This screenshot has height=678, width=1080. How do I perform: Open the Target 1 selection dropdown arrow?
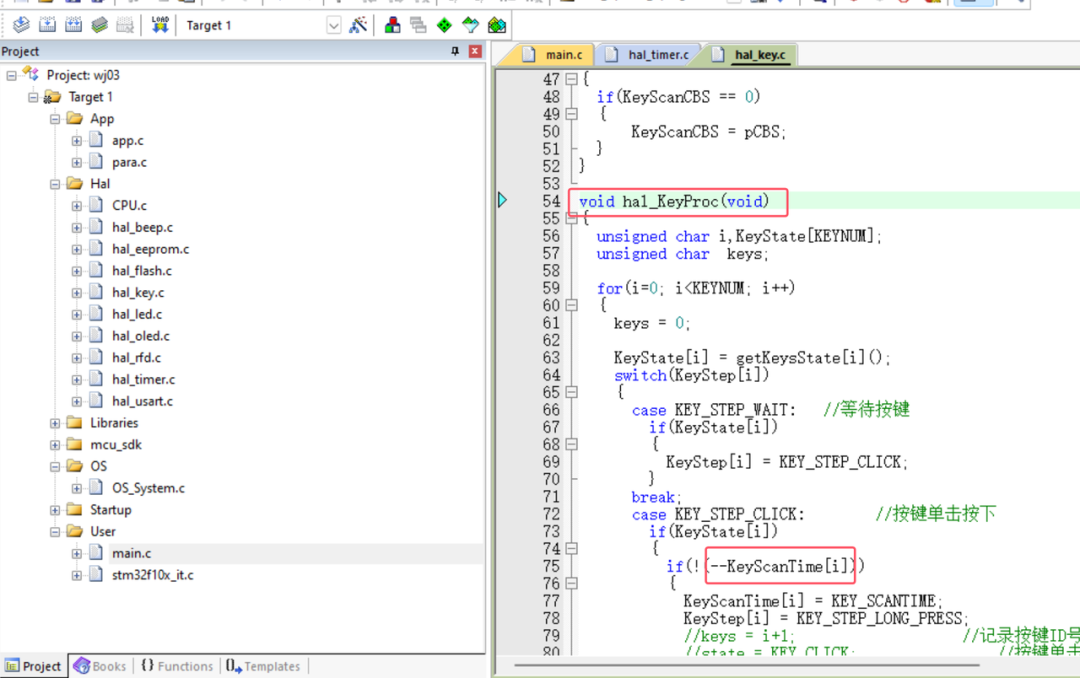pyautogui.click(x=333, y=26)
